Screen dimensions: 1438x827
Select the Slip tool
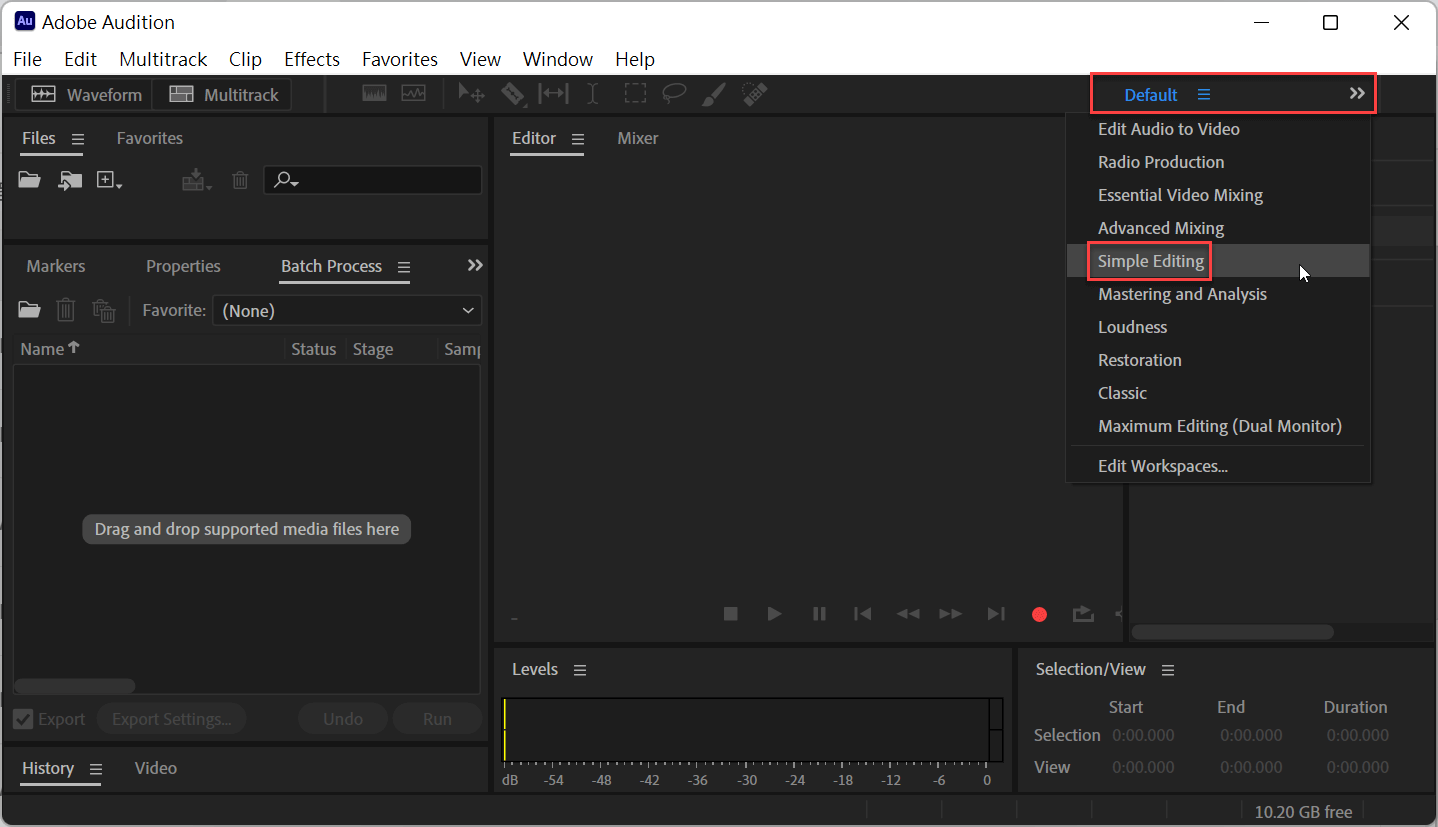point(552,94)
